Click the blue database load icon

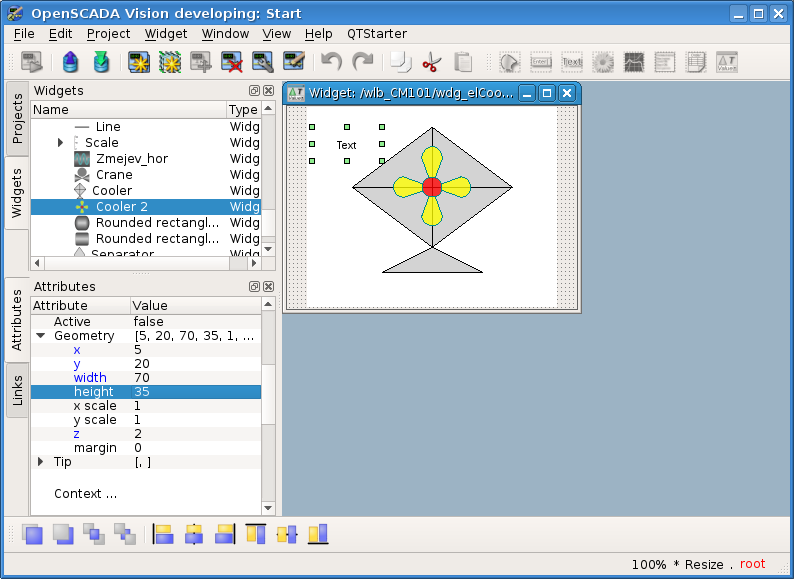70,62
